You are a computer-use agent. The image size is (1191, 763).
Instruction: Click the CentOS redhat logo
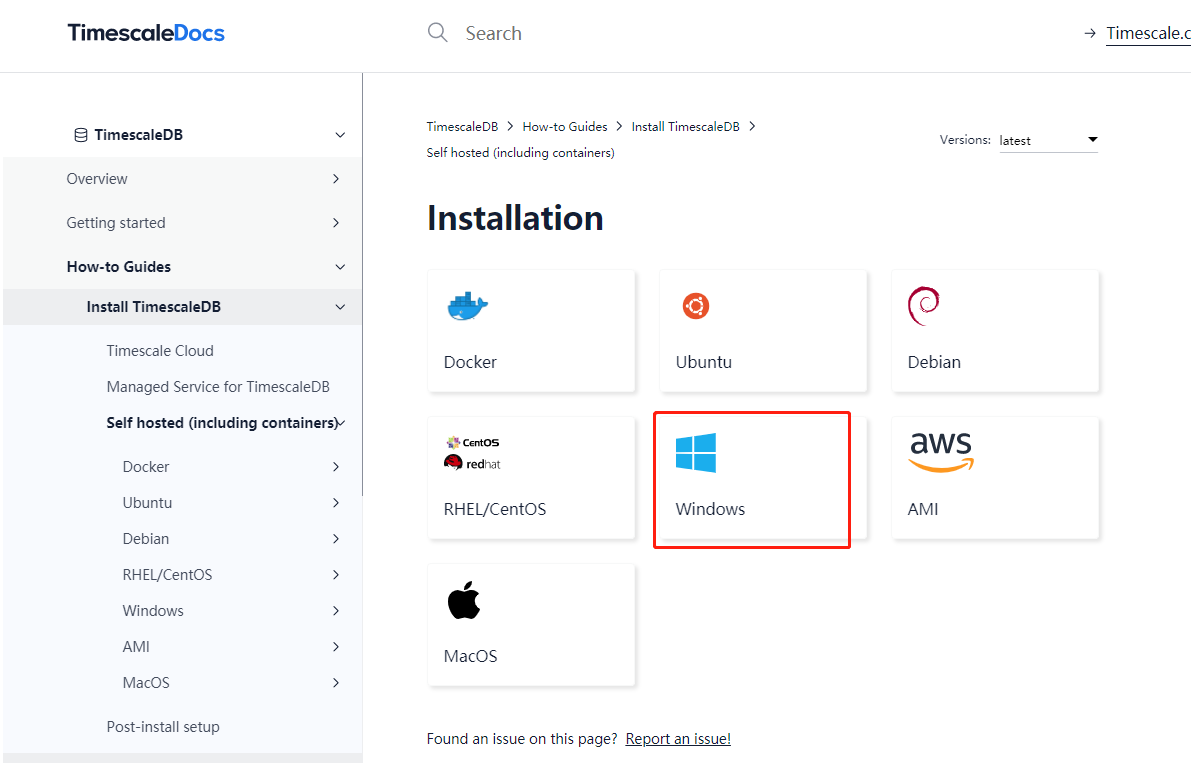[472, 453]
